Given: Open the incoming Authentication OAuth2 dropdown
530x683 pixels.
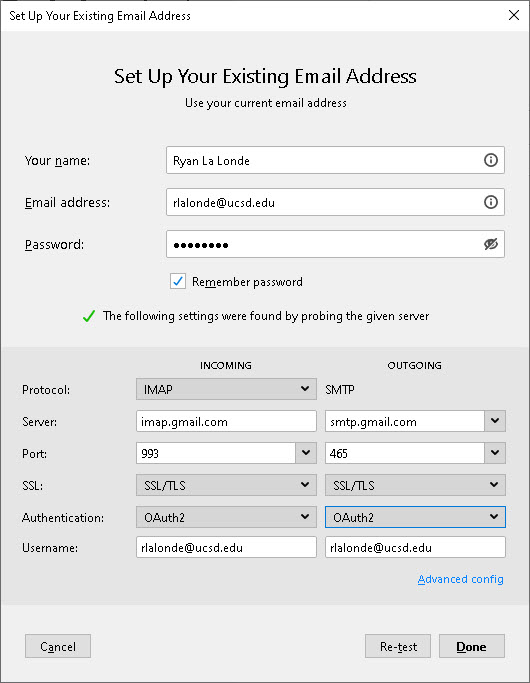Looking at the screenshot, I should (x=226, y=517).
